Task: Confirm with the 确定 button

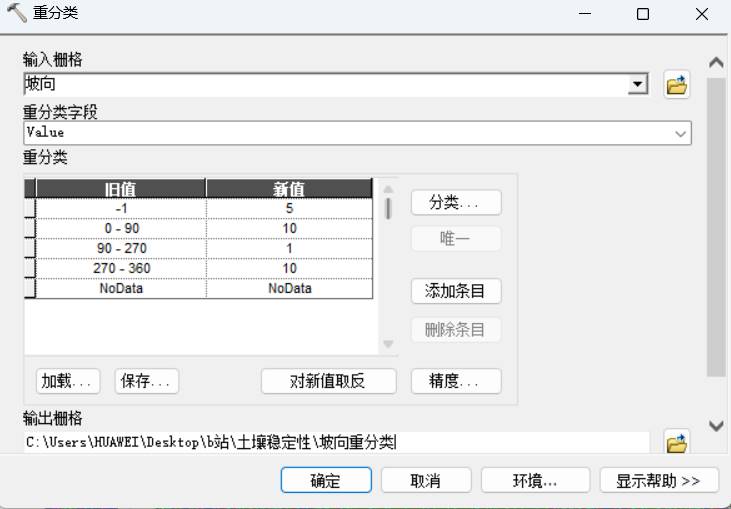Action: [325, 480]
